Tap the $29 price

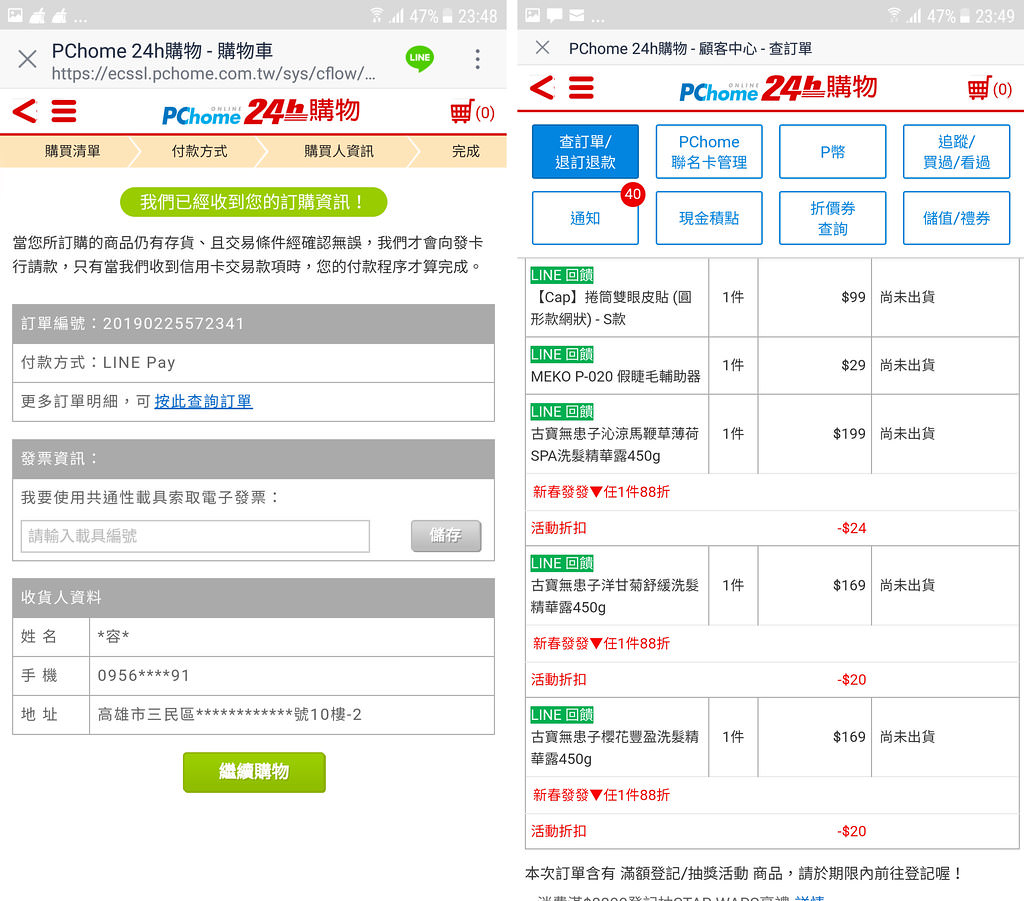[853, 366]
